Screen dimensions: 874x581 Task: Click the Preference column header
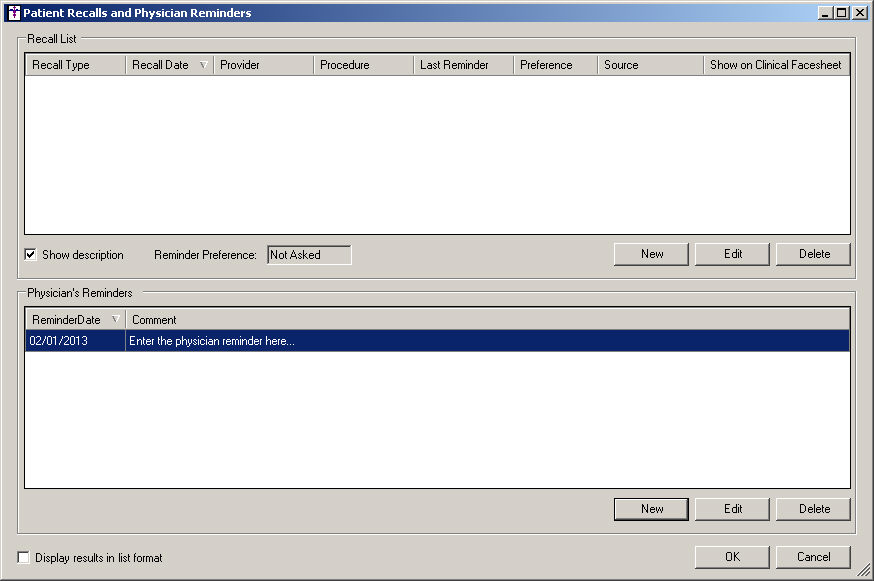[x=555, y=65]
